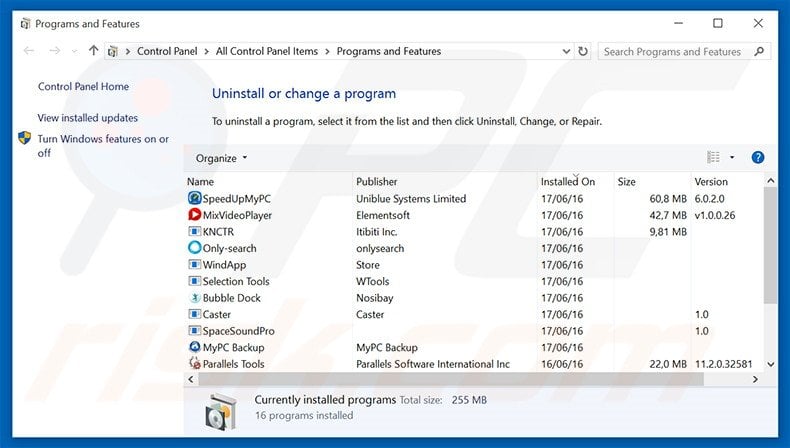This screenshot has width=790, height=448.
Task: Click the forward navigation arrow
Action: (54, 50)
